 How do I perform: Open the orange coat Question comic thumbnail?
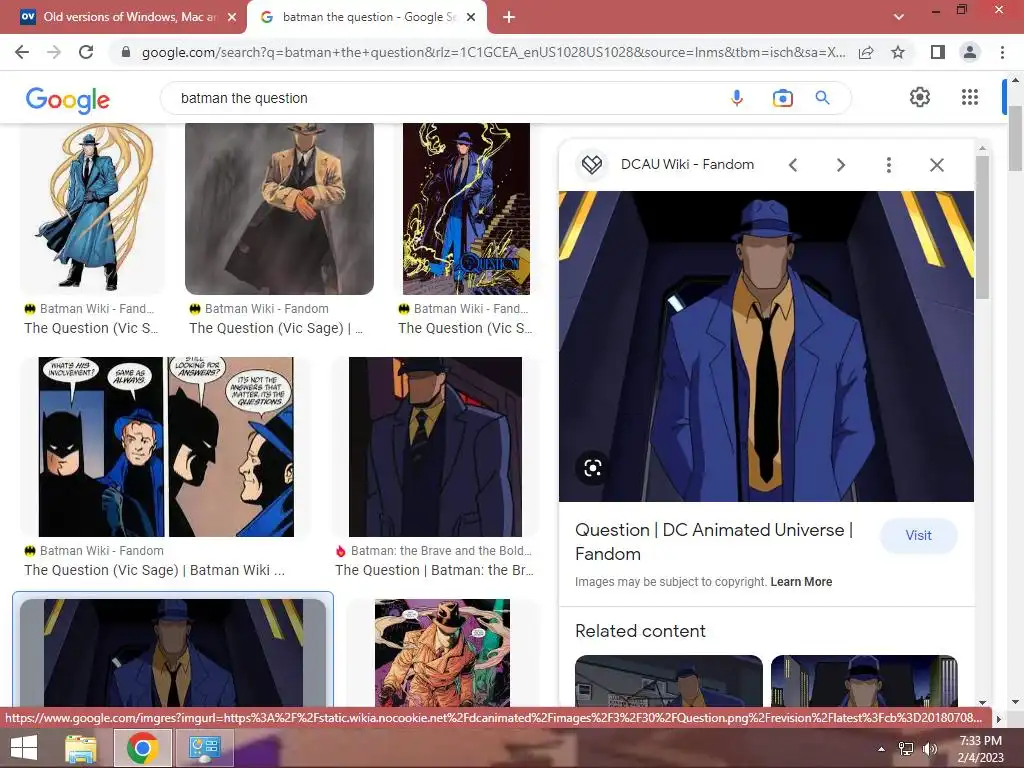(x=442, y=652)
